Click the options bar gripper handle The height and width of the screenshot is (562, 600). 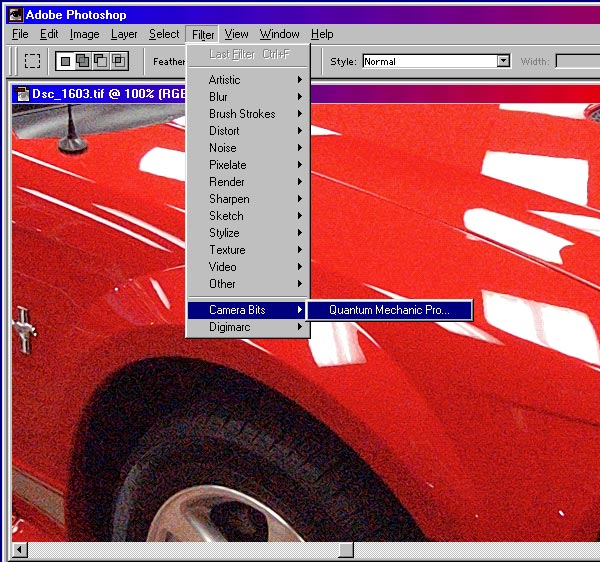14,61
